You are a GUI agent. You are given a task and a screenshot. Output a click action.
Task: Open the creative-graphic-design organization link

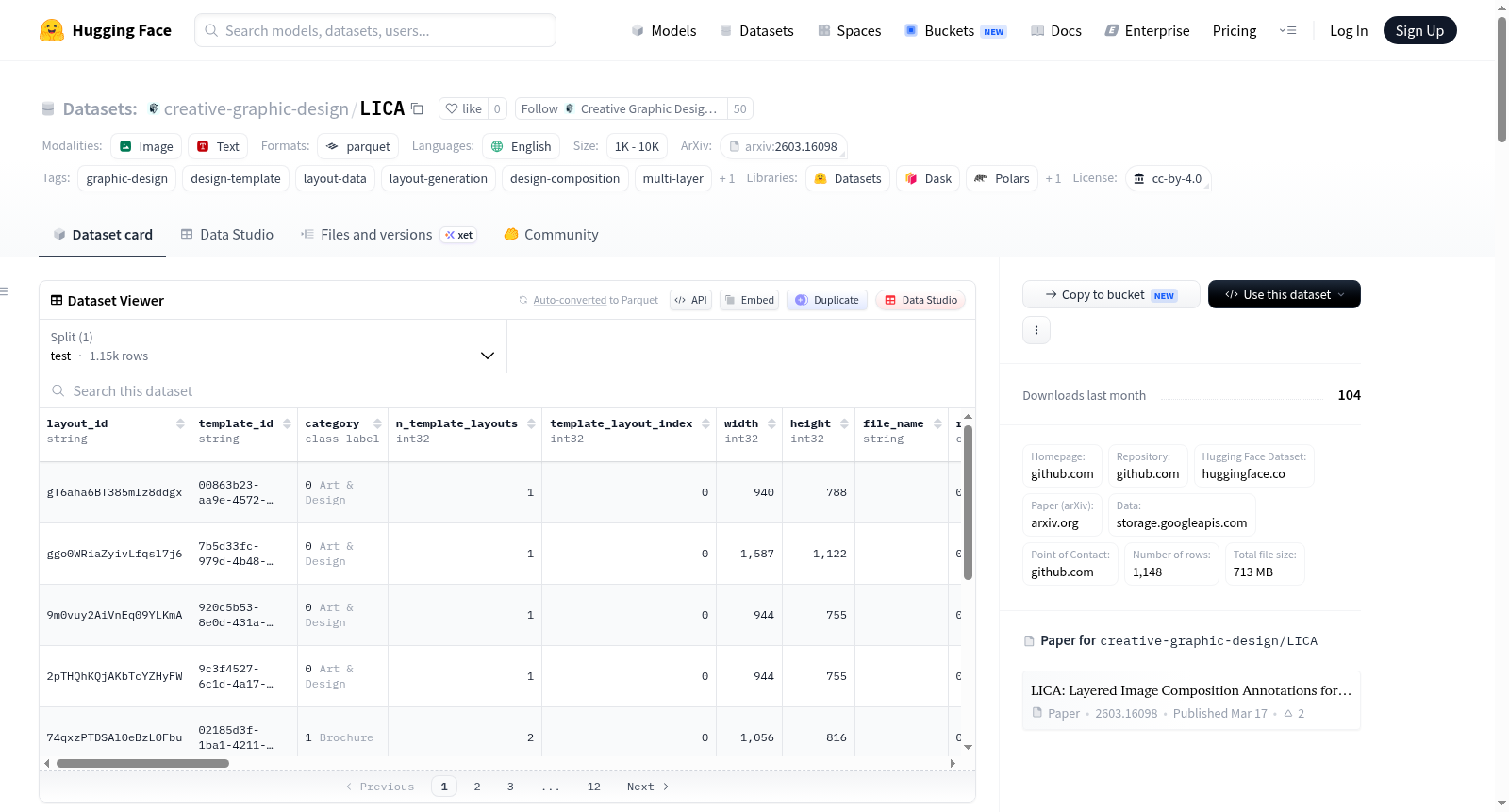(x=257, y=108)
